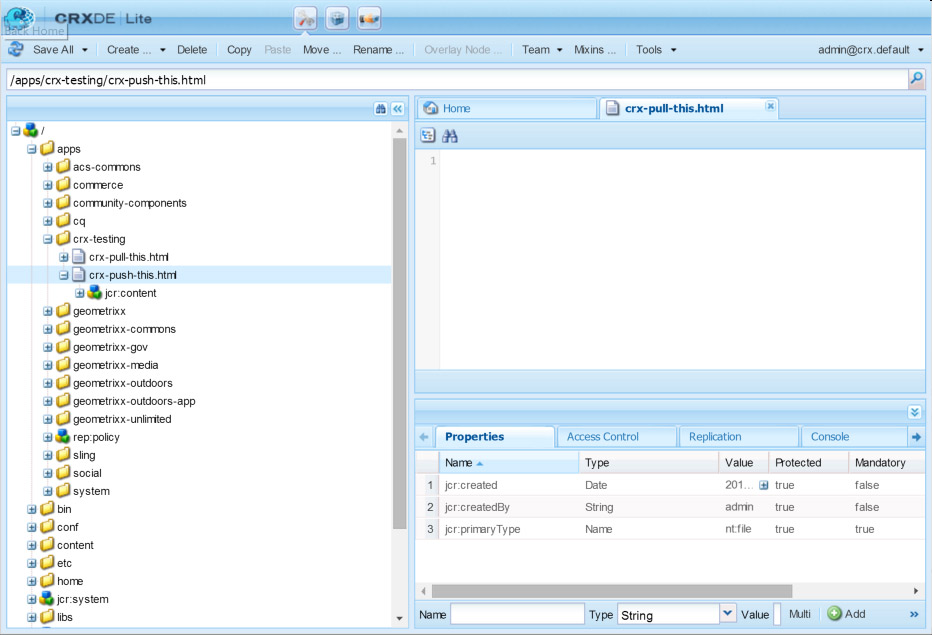Click the Rename toolbar button

[x=378, y=50]
